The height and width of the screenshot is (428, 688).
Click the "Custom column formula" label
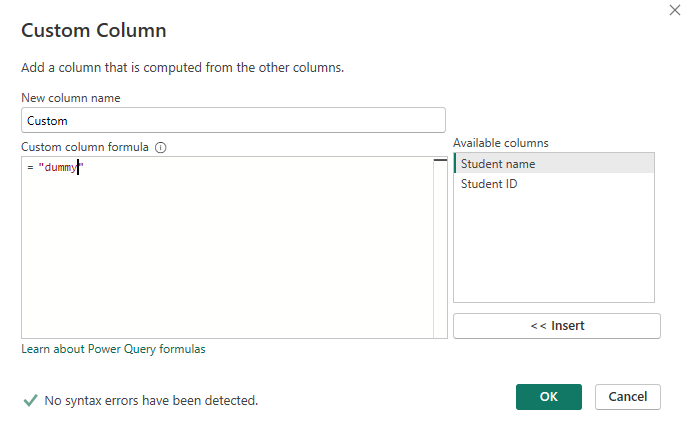84,147
